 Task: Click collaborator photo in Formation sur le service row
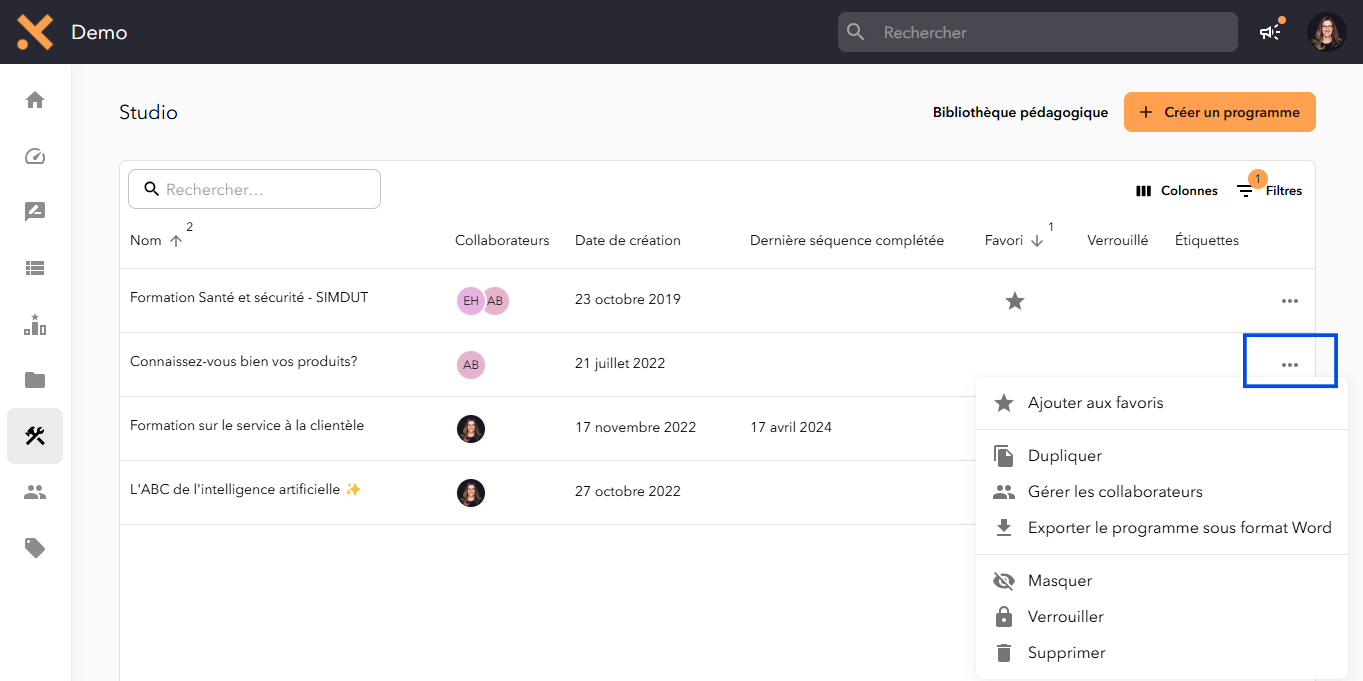point(471,428)
